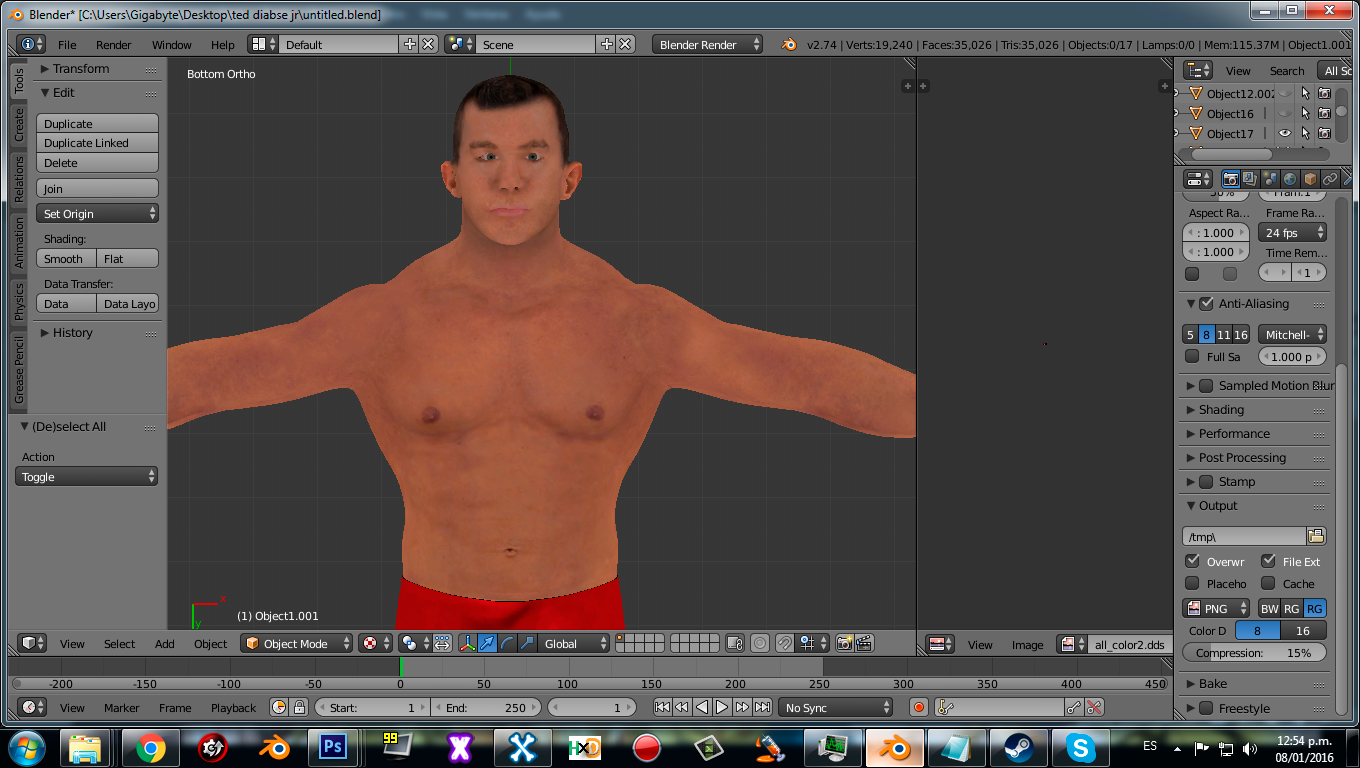
Task: Apply Flat shading
Action: (128, 258)
